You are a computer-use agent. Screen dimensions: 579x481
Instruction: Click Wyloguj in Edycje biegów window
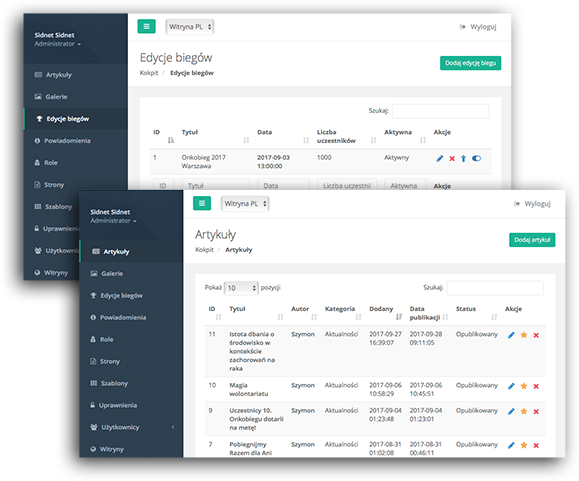[478, 27]
